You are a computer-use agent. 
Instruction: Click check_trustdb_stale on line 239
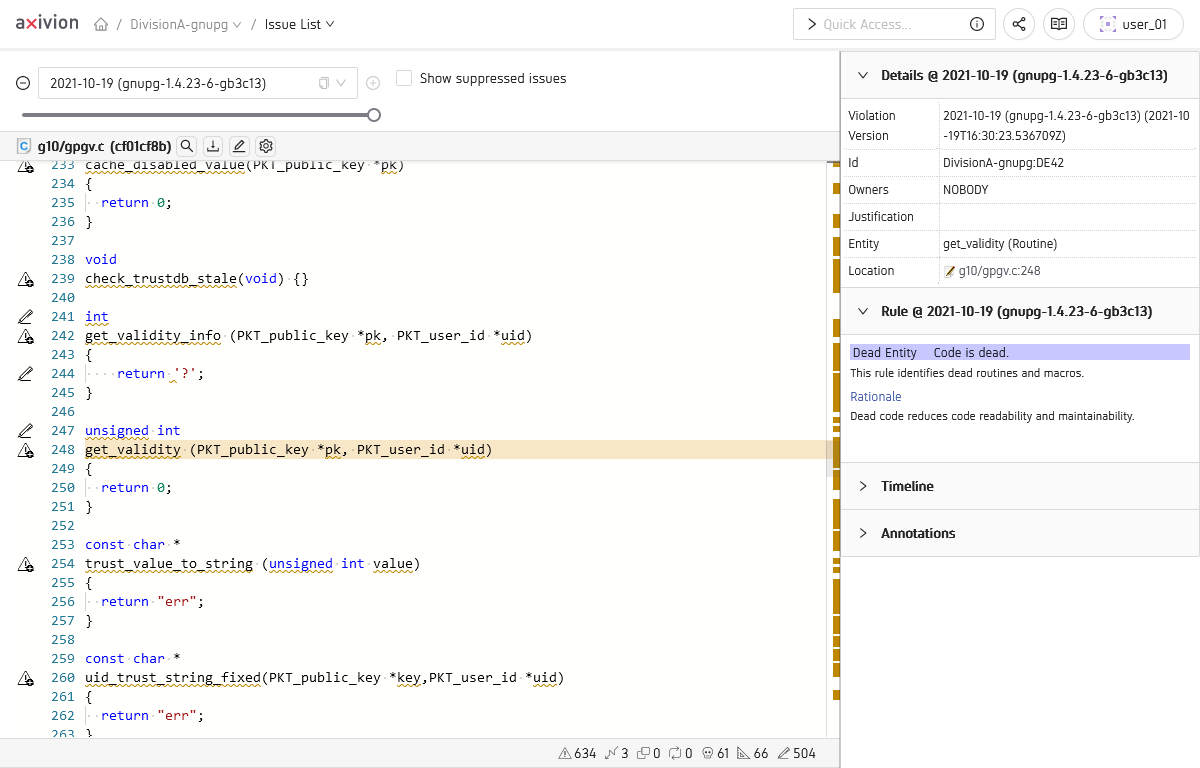coord(161,279)
